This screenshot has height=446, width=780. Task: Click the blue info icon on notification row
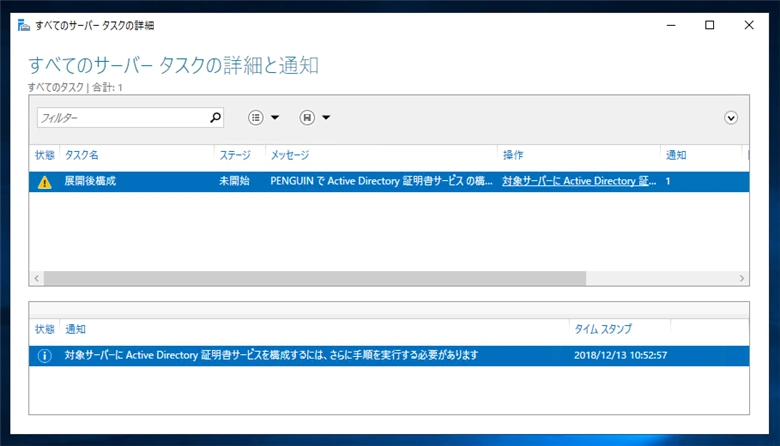coord(44,356)
